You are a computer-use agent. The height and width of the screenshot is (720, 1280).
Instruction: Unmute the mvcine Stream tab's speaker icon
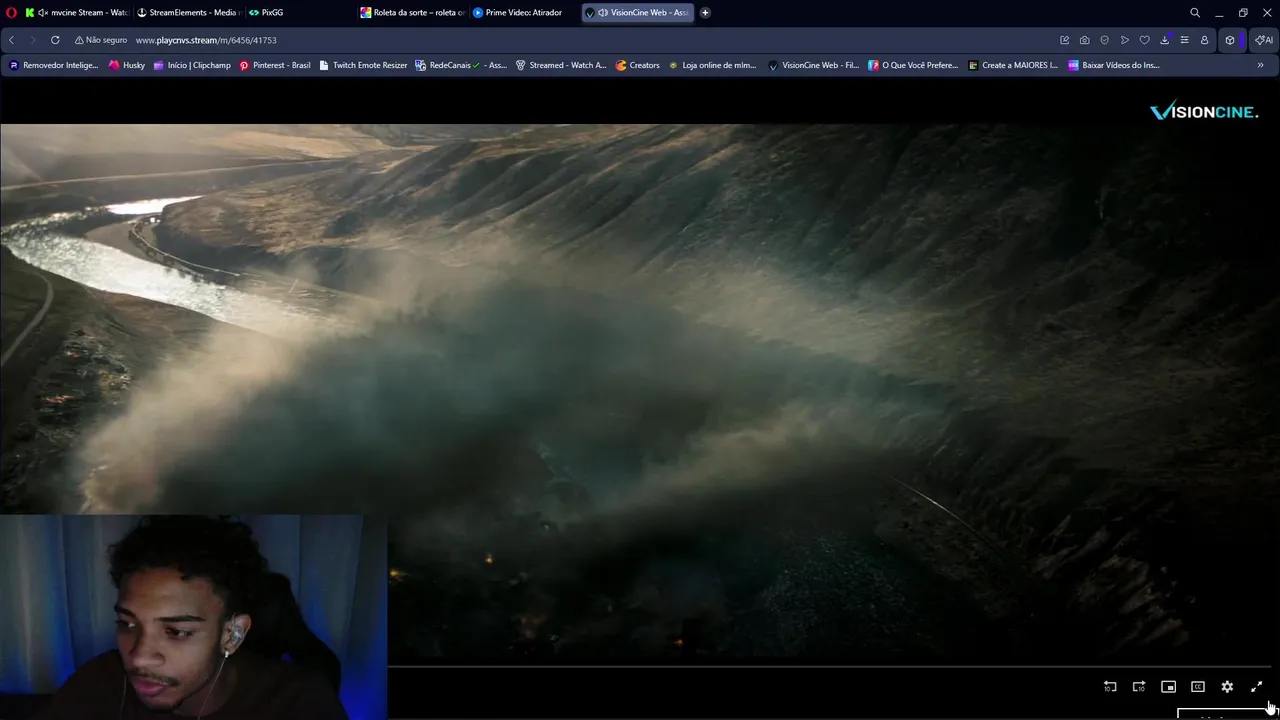tap(43, 12)
